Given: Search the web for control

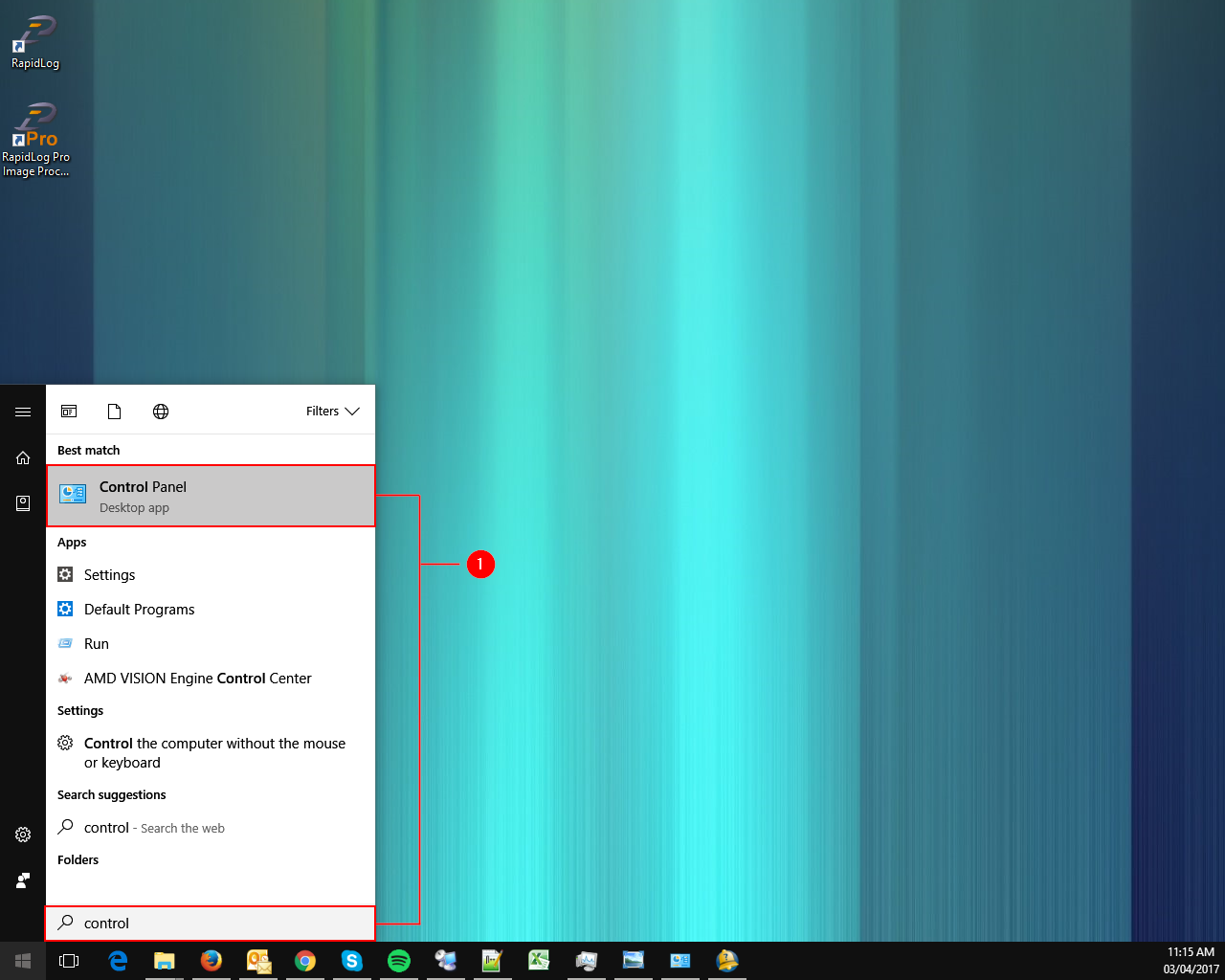Looking at the screenshot, I should pyautogui.click(x=154, y=828).
